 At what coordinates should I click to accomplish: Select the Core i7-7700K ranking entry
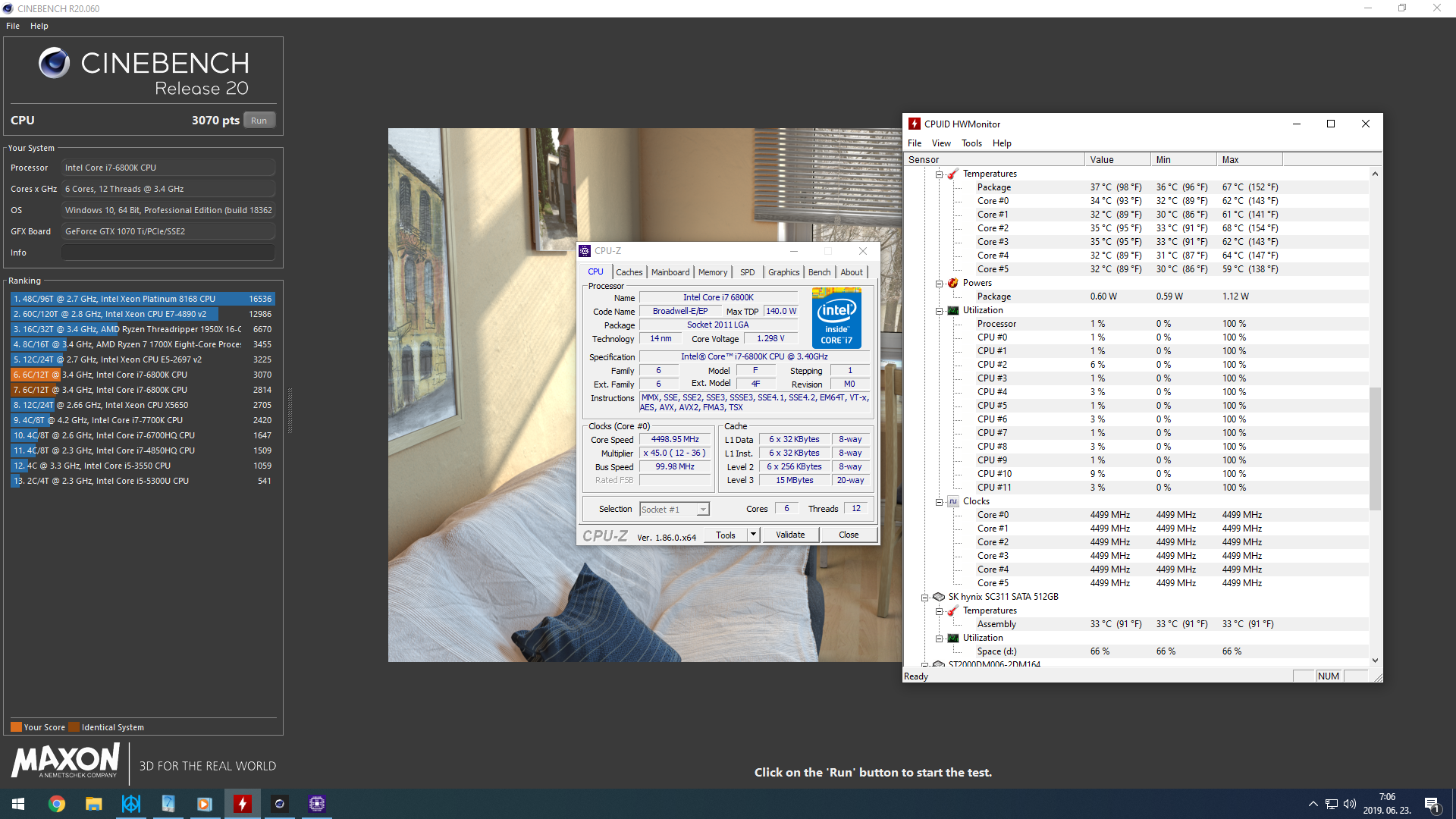coord(143,420)
